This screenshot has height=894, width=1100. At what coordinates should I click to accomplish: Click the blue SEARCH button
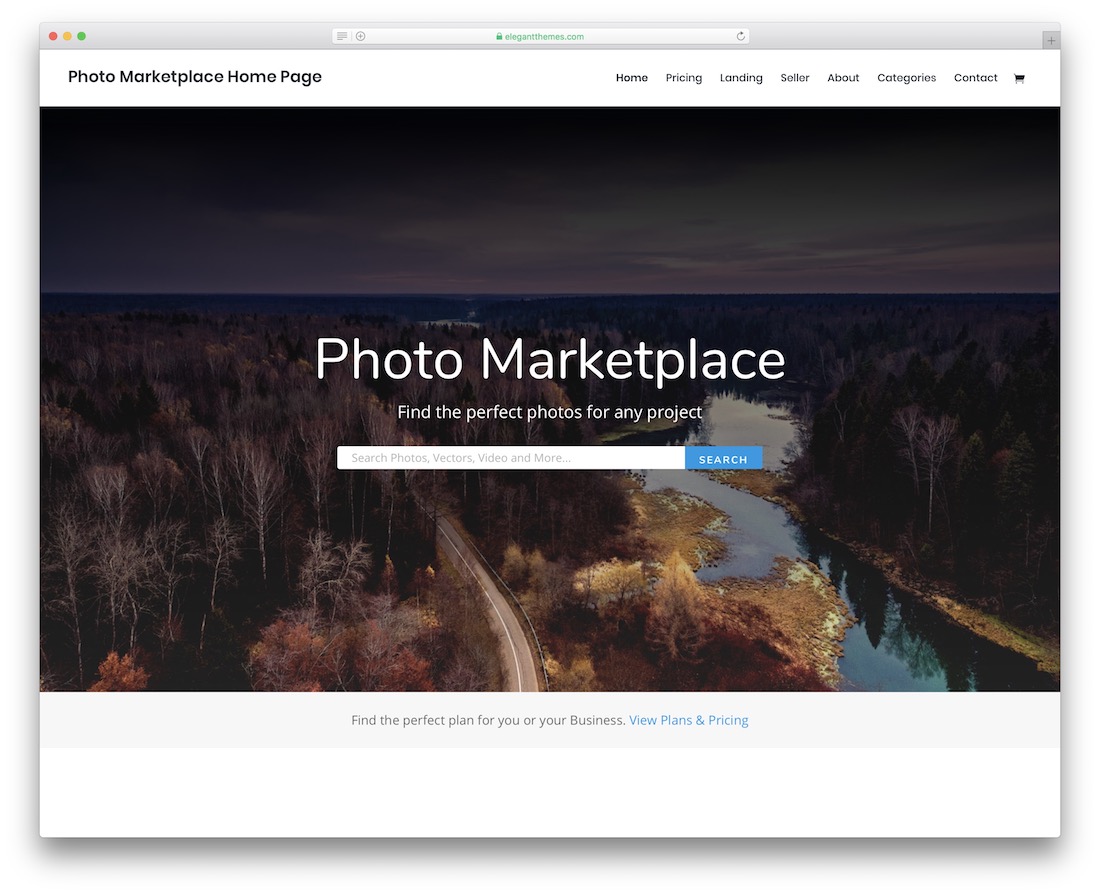723,458
